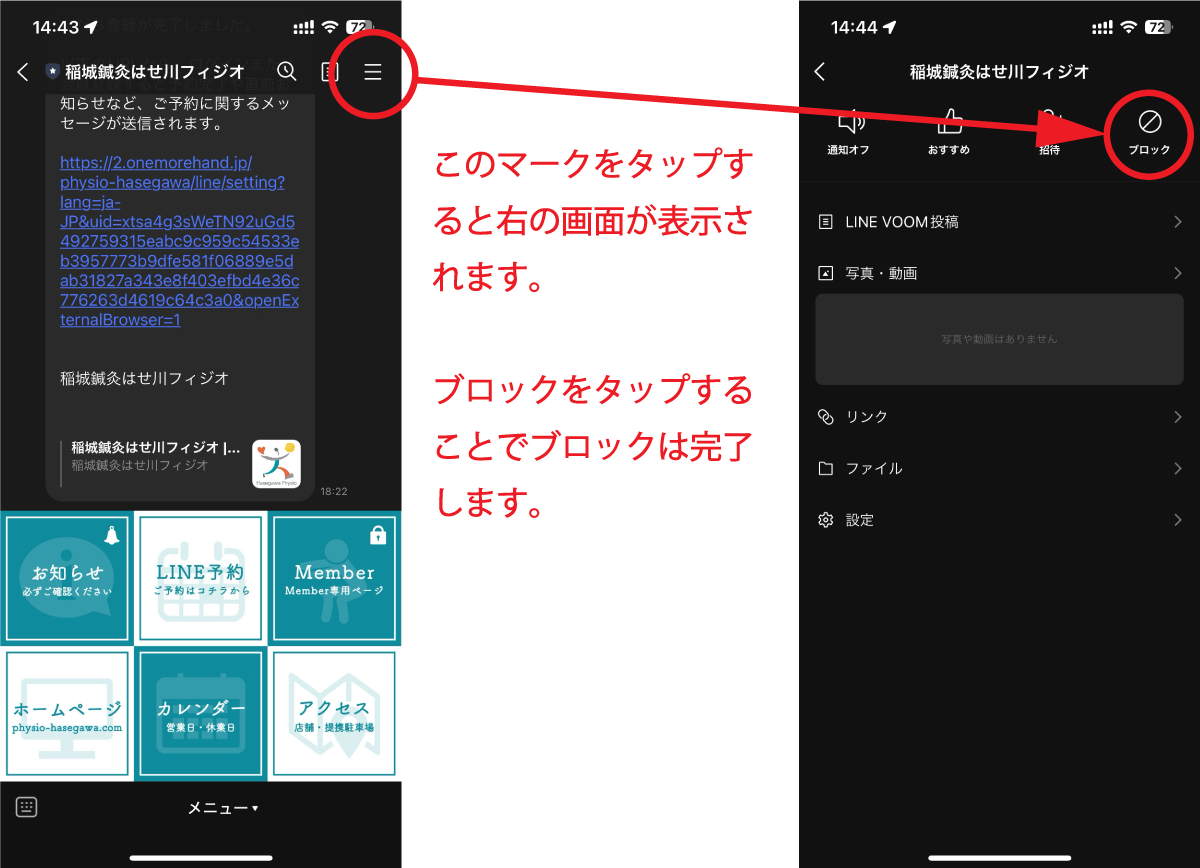Viewport: 1200px width, 868px height.
Task: Open the search icon in the chat header
Action: coord(287,71)
